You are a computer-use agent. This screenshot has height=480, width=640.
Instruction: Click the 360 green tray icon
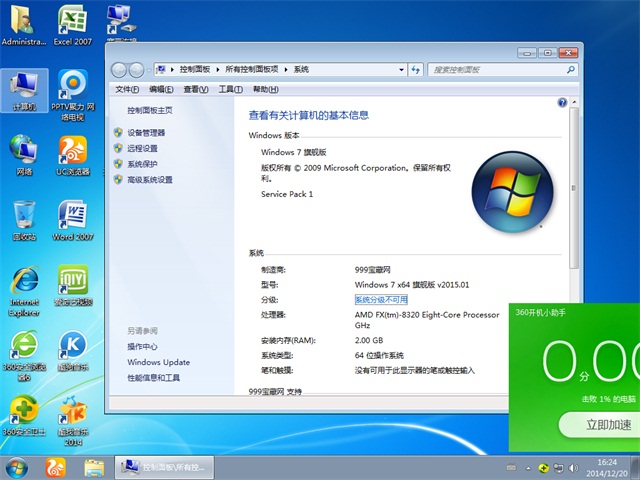(x=543, y=468)
